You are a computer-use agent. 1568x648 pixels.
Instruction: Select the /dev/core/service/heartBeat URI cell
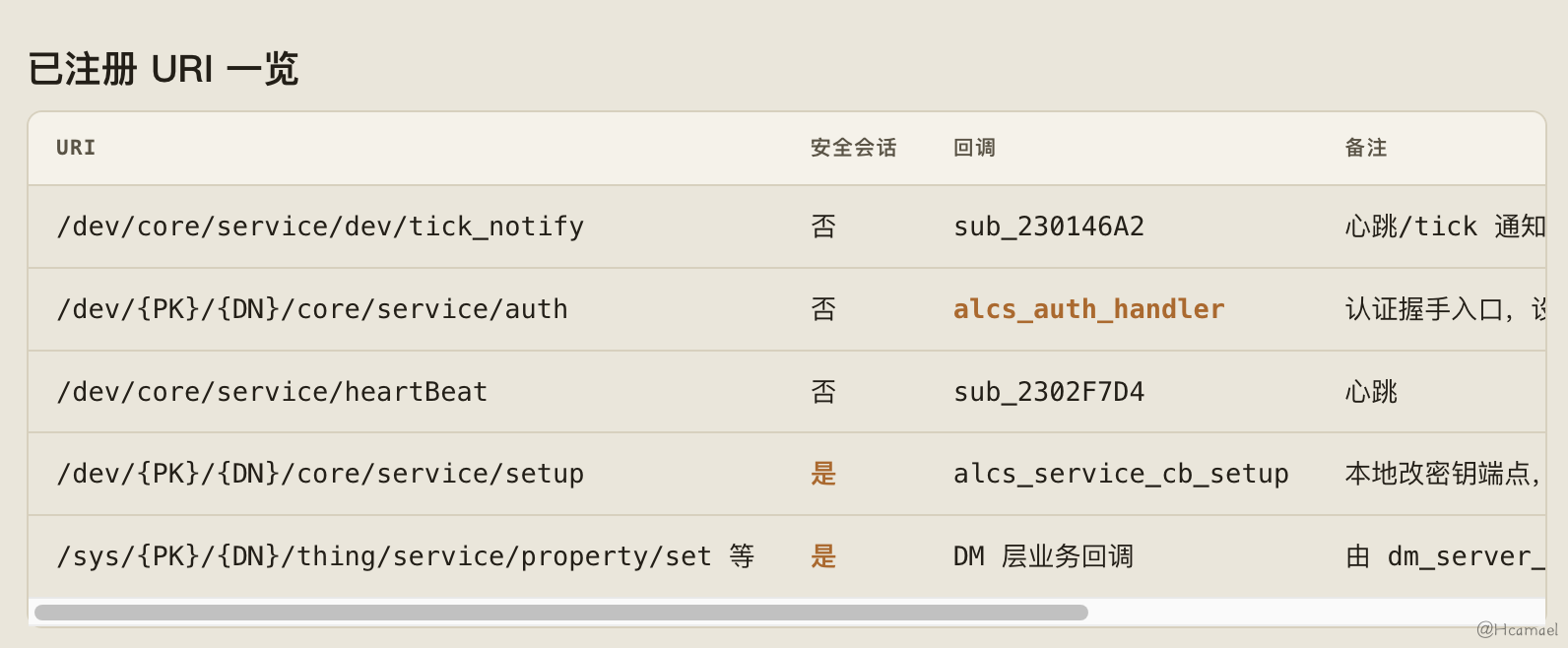272,392
